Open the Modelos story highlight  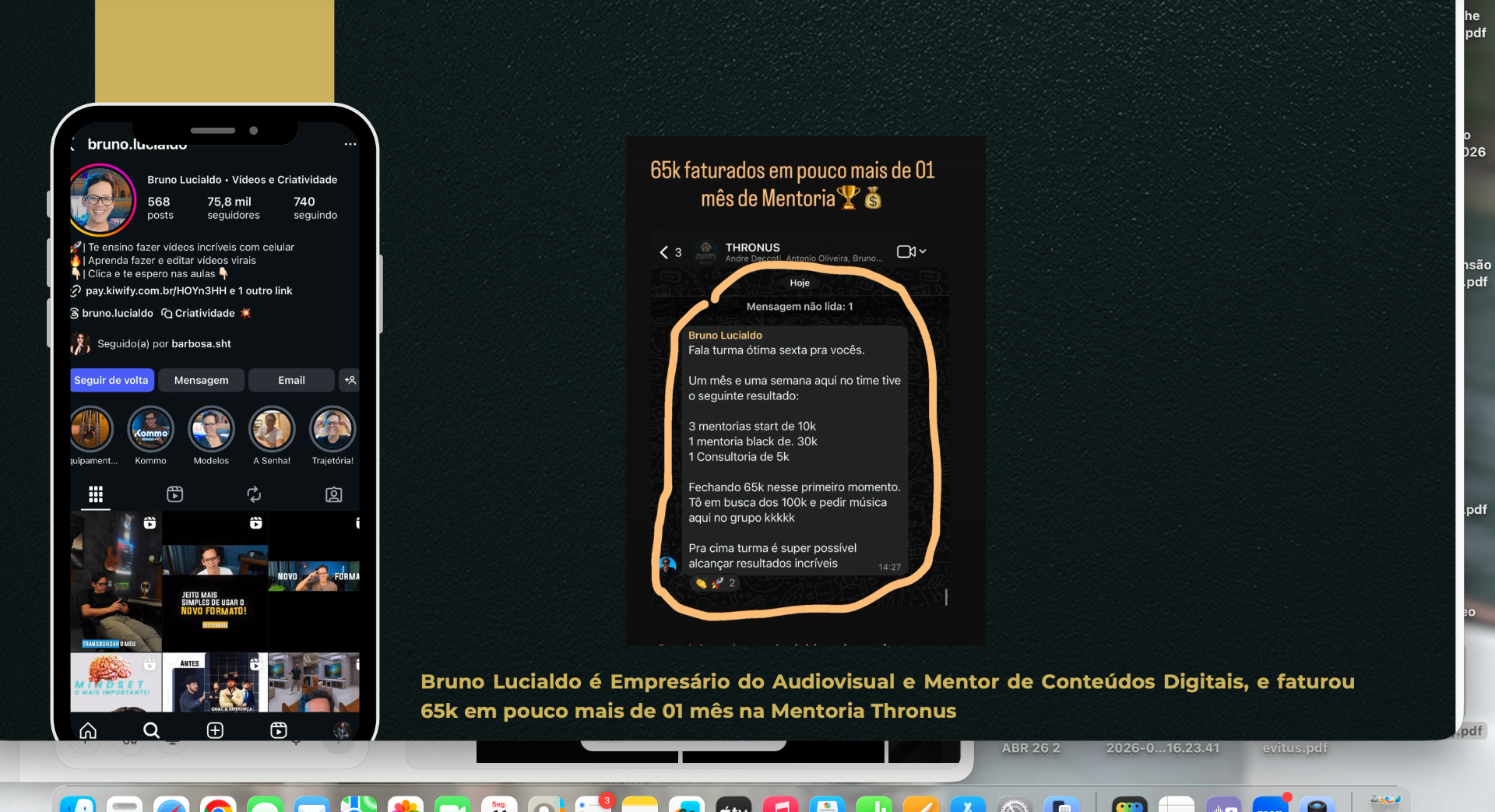[x=211, y=429]
